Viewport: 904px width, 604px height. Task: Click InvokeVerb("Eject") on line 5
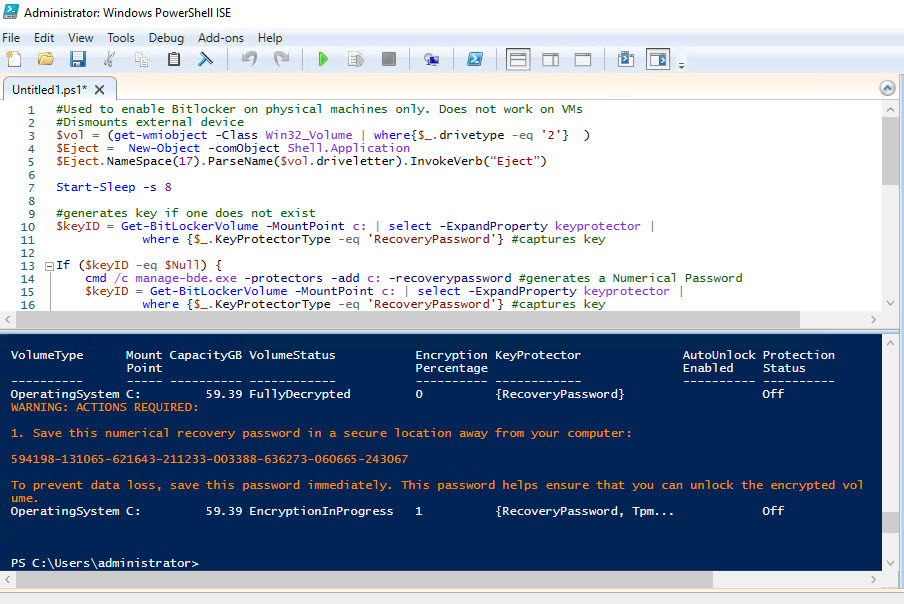[x=479, y=161]
